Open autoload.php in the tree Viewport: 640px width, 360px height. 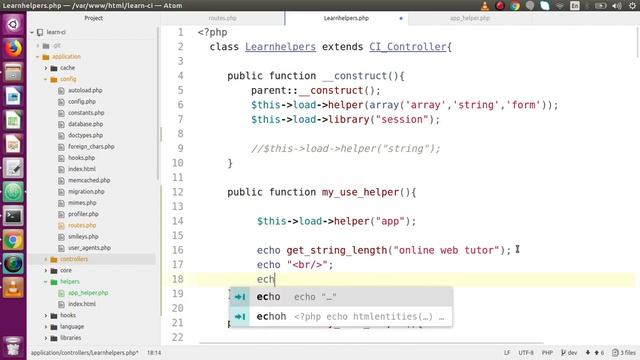point(85,91)
